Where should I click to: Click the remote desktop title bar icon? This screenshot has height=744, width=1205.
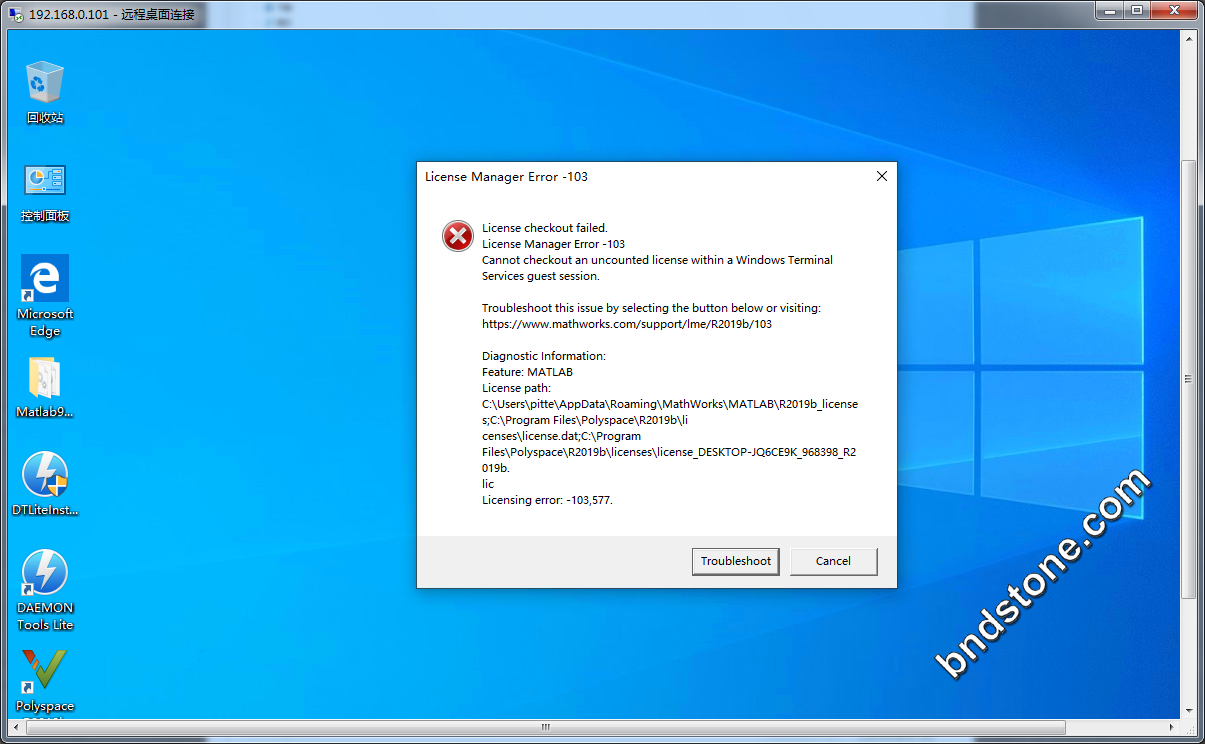click(x=15, y=14)
